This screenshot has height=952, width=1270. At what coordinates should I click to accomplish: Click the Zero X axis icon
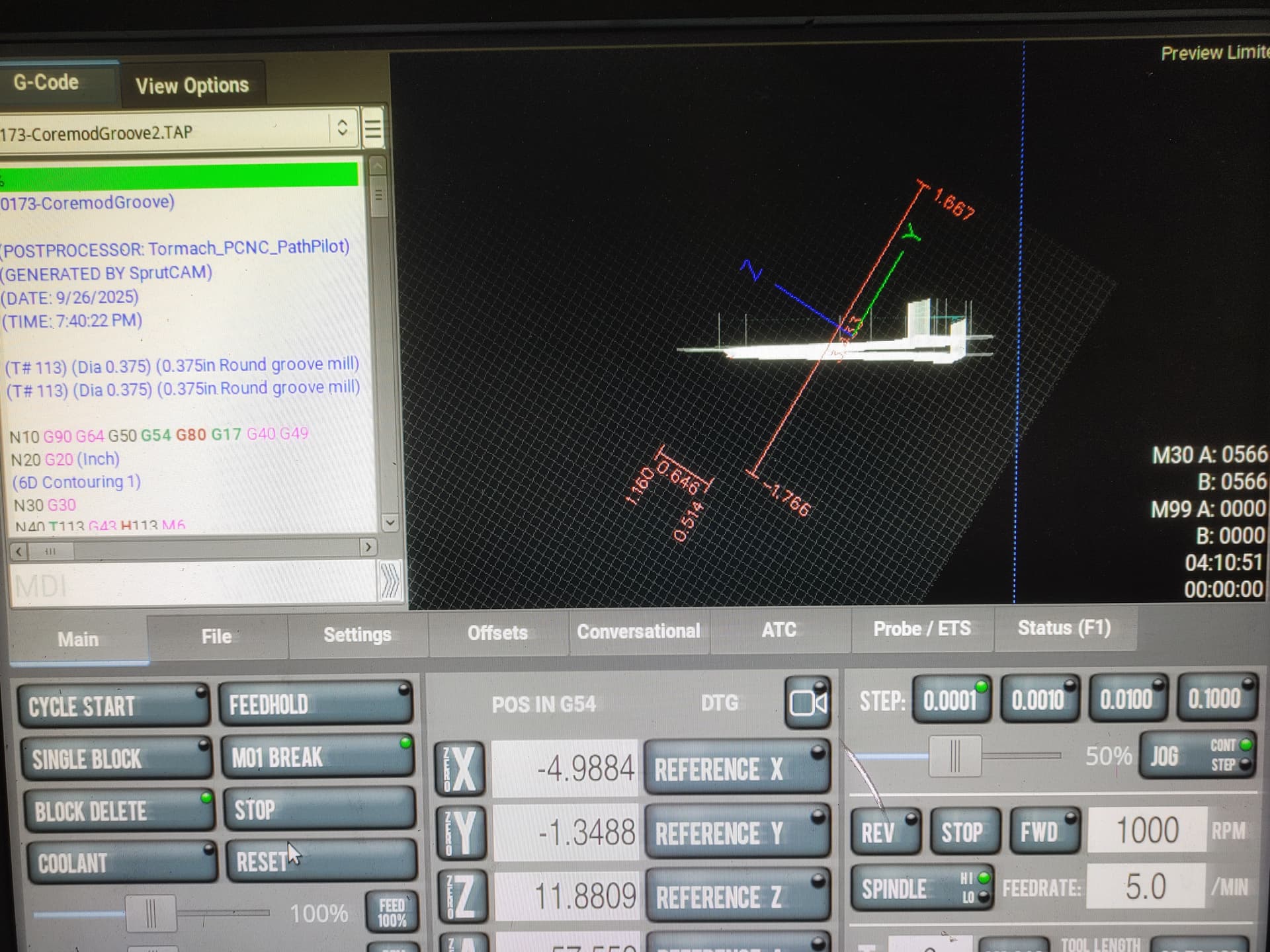click(460, 769)
